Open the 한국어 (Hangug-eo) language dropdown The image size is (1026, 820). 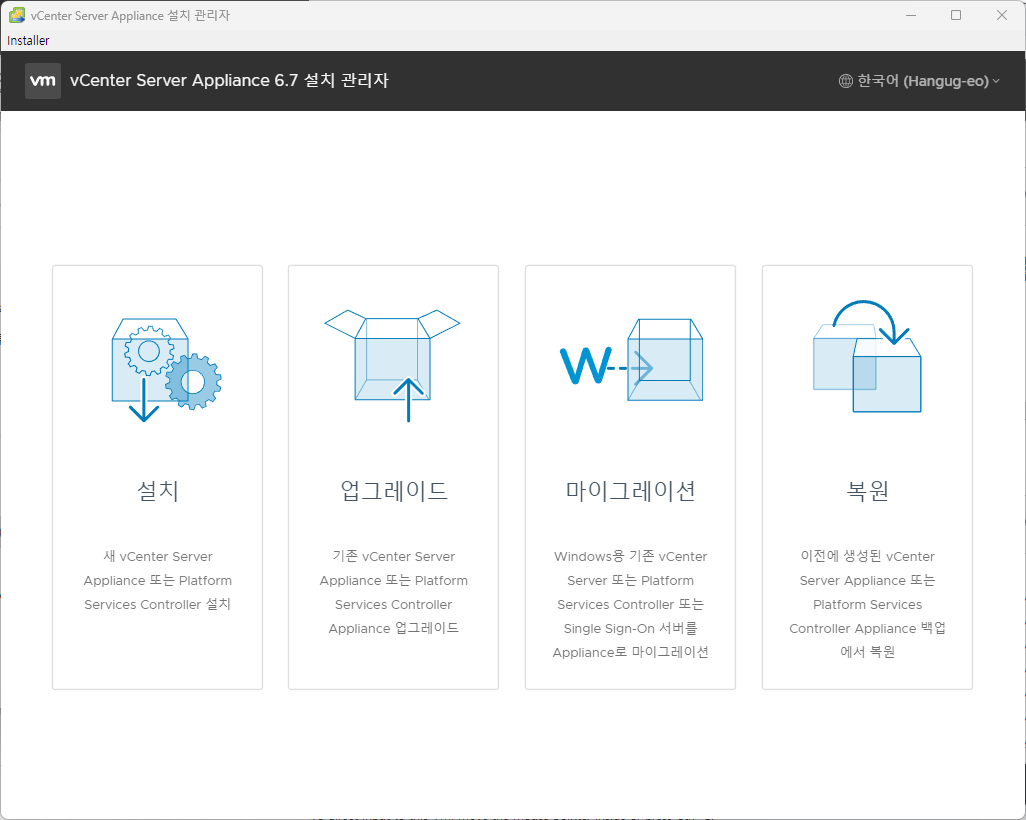(x=919, y=81)
